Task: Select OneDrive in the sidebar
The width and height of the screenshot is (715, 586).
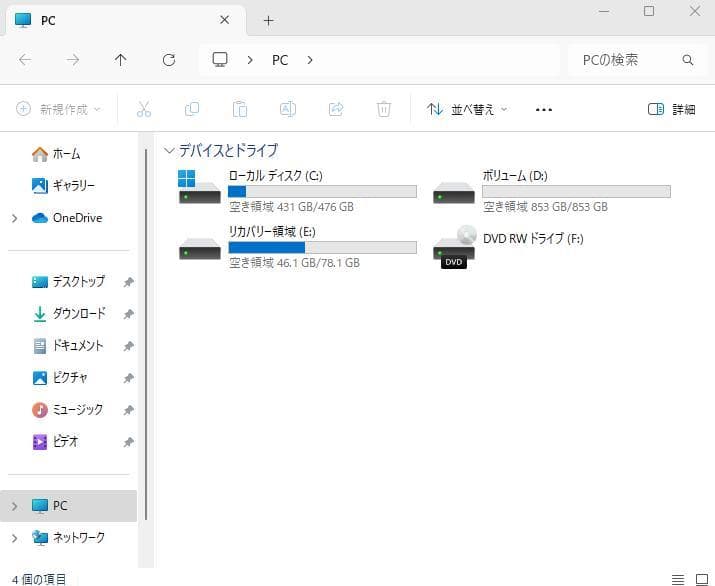Action: point(67,218)
